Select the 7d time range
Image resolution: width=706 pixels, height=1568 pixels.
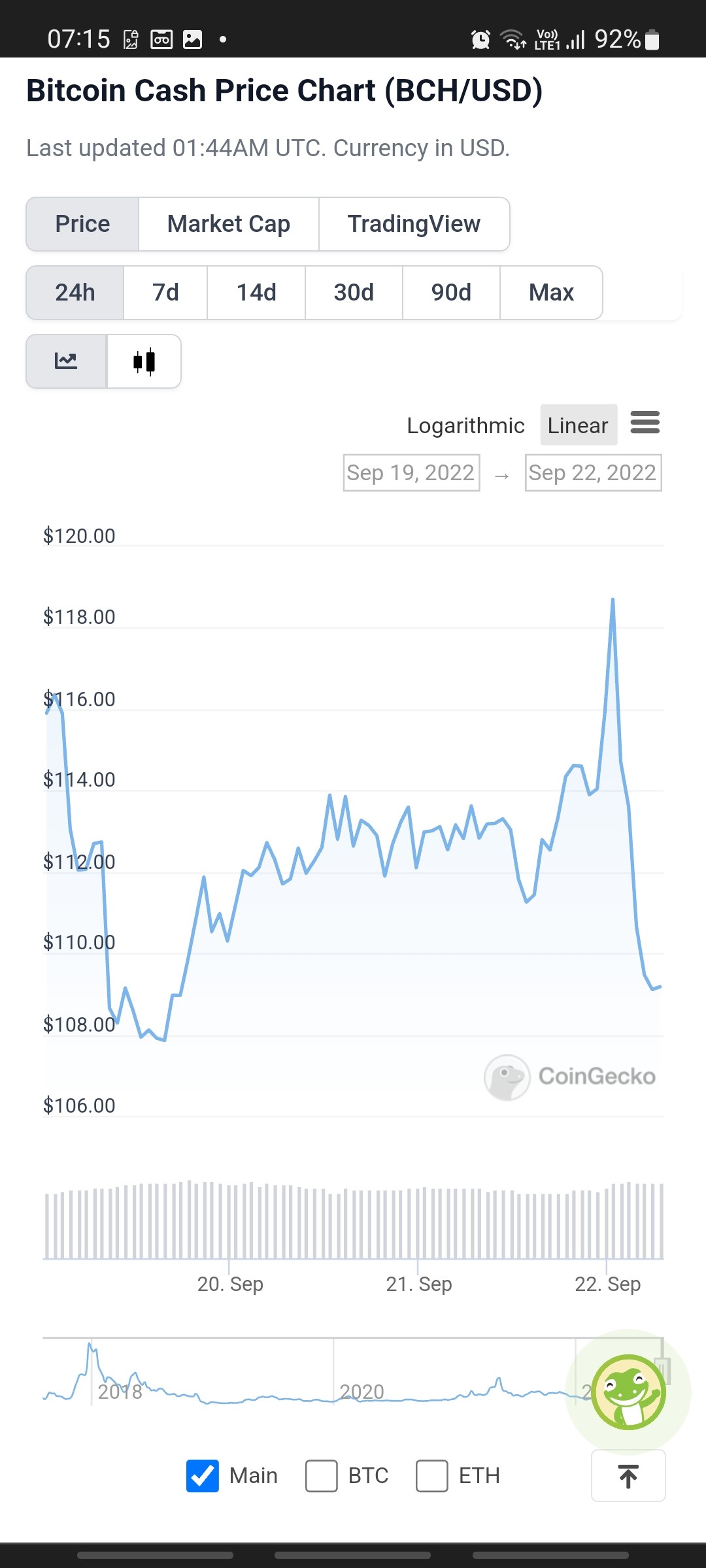point(165,293)
